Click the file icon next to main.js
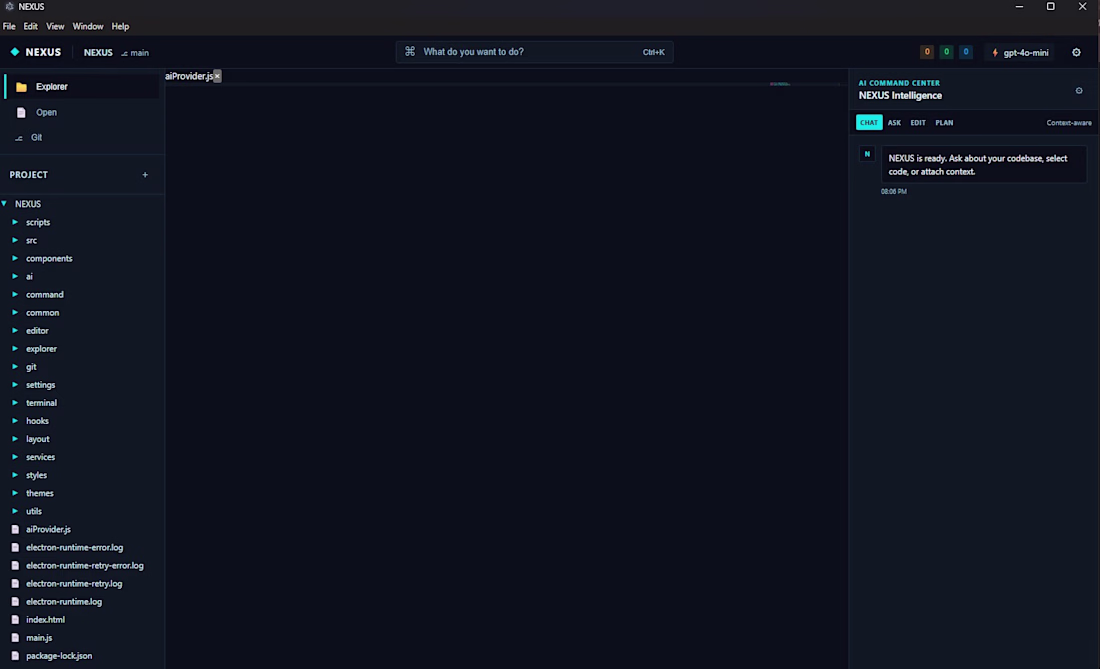The height and width of the screenshot is (669, 1100). (x=15, y=638)
